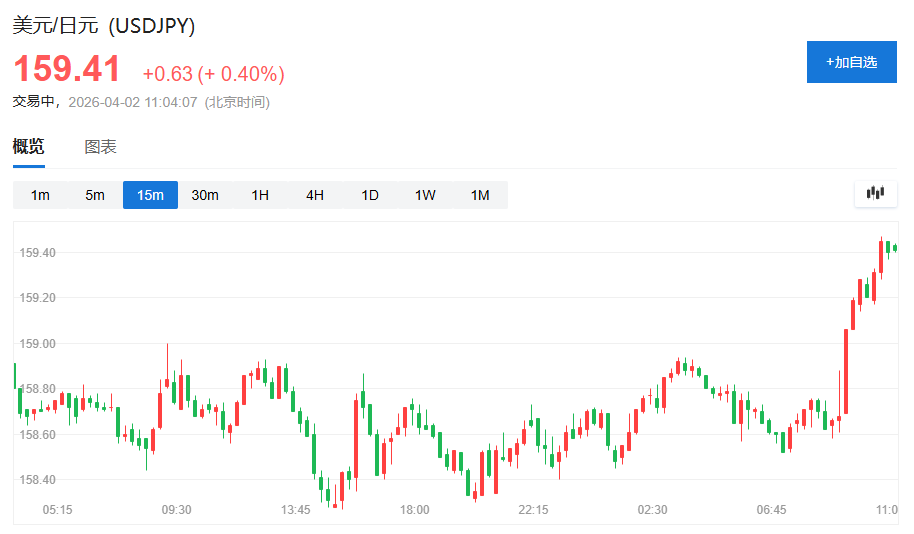Select the 30m timeframe

tap(205, 195)
